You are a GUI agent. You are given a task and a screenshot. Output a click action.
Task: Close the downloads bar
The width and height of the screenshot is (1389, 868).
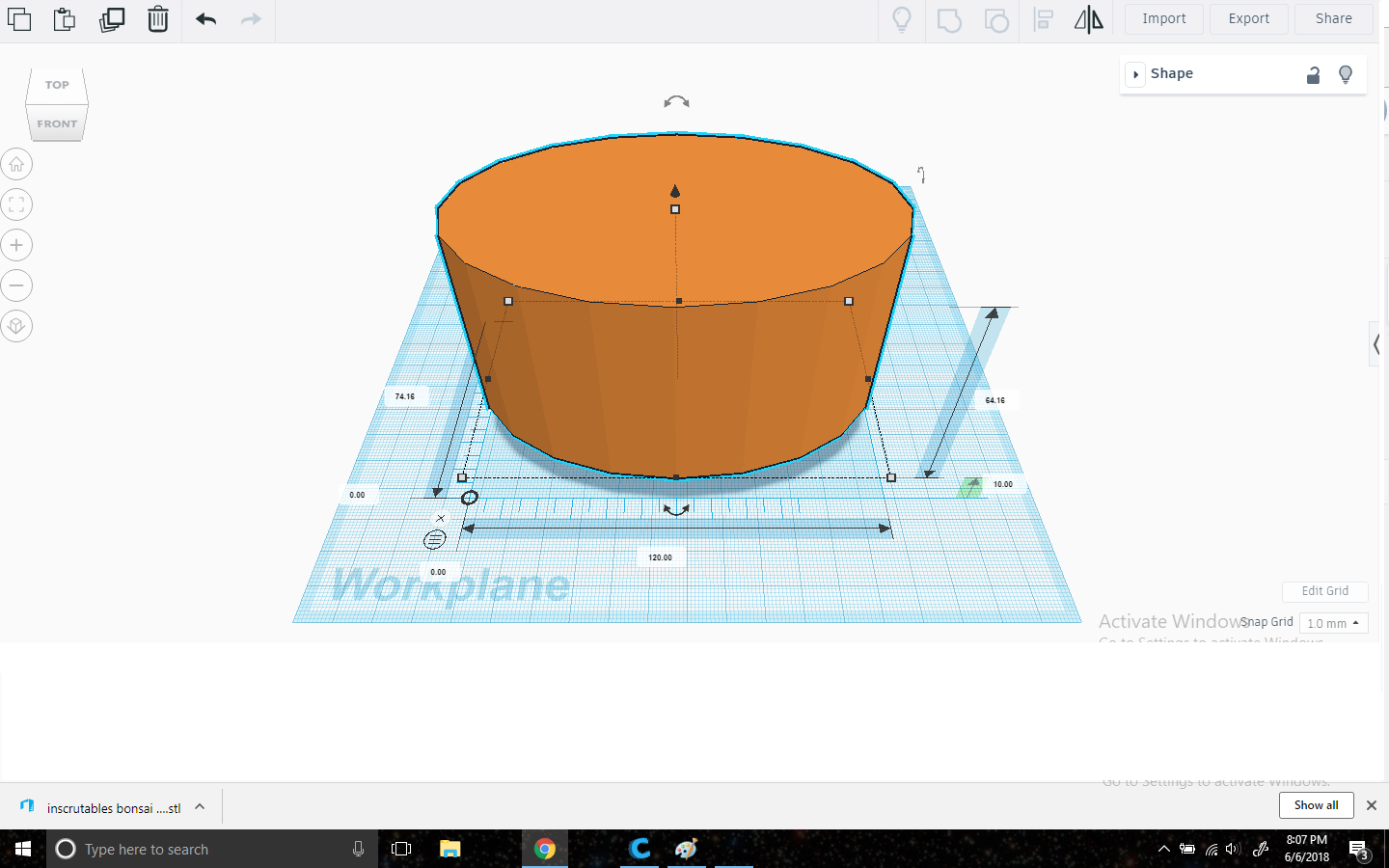[x=1372, y=805]
